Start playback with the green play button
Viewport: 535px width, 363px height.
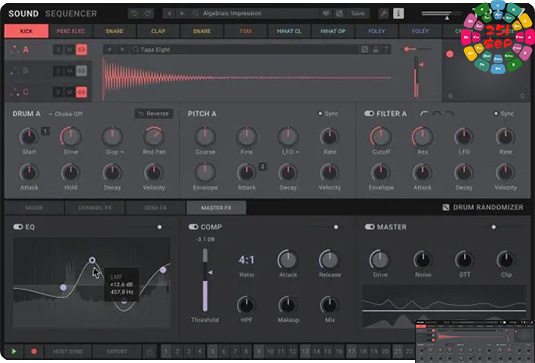(x=14, y=351)
